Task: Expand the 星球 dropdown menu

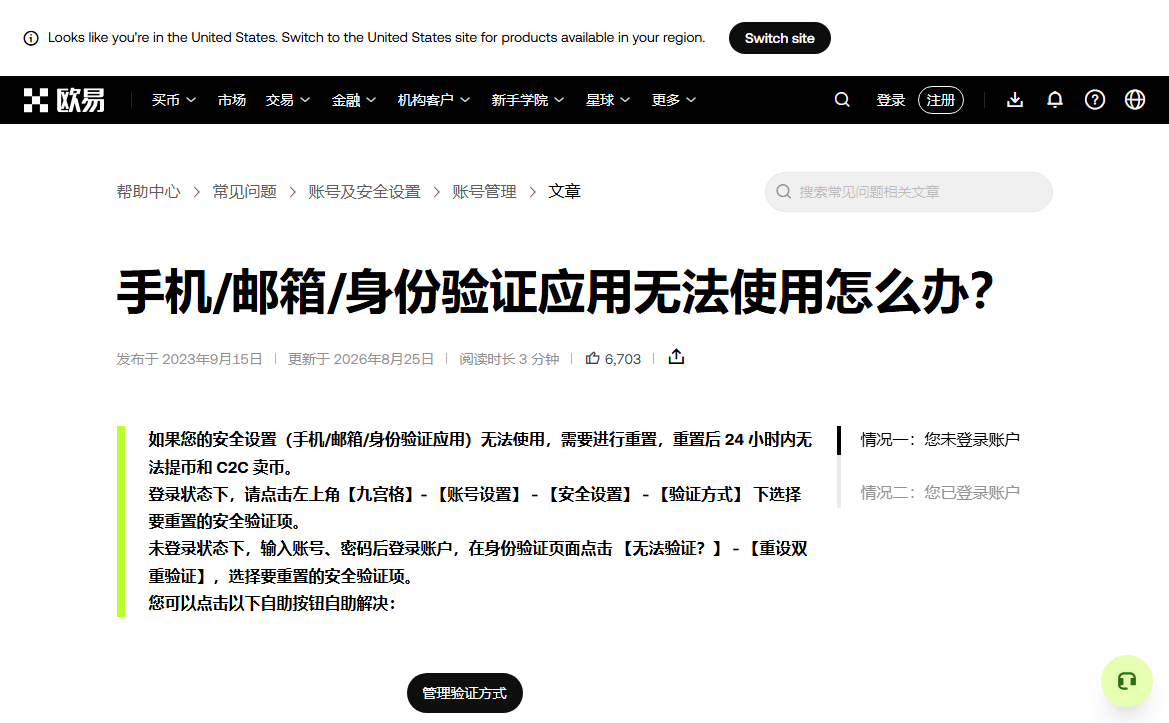Action: point(608,100)
